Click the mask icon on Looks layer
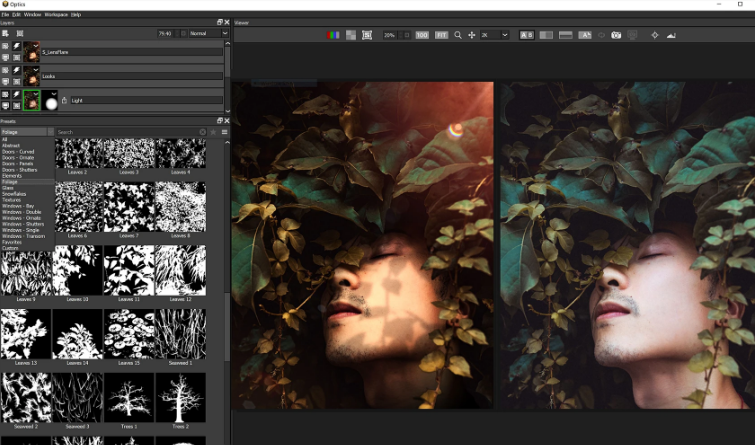The width and height of the screenshot is (755, 445). point(16,81)
